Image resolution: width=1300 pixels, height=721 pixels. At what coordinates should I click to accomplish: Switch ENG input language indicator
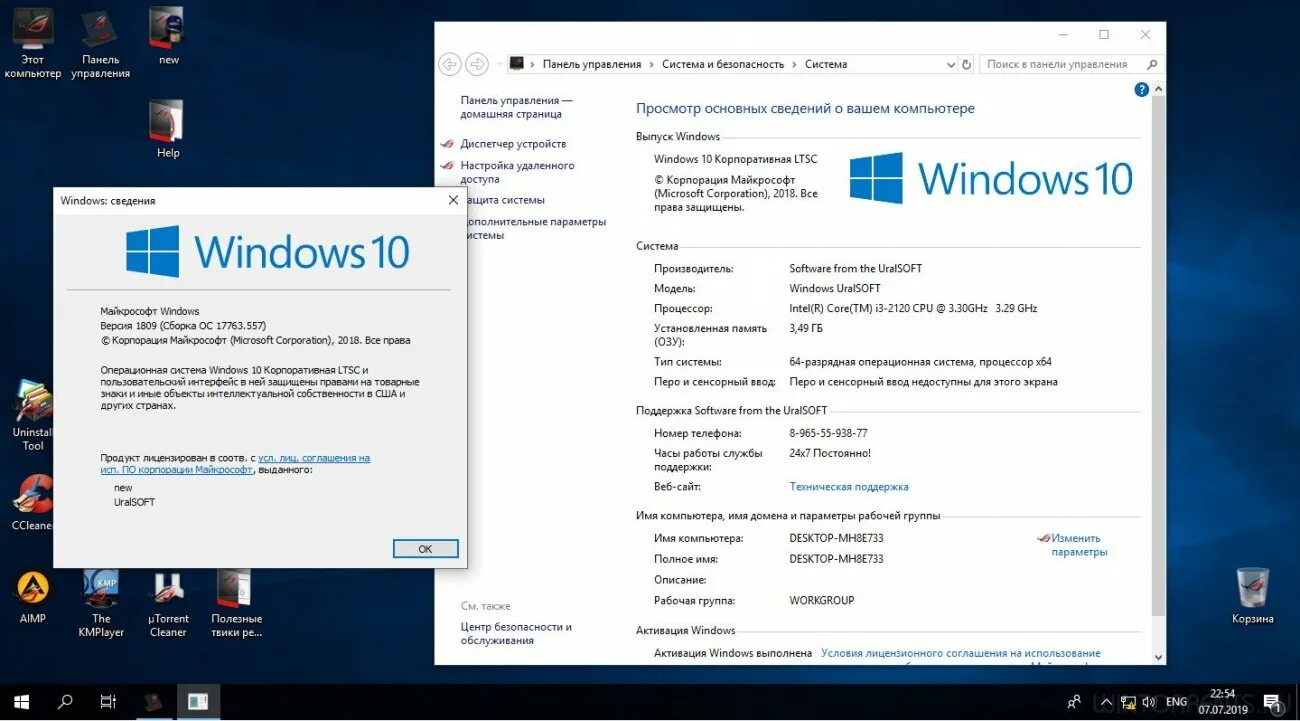1176,702
